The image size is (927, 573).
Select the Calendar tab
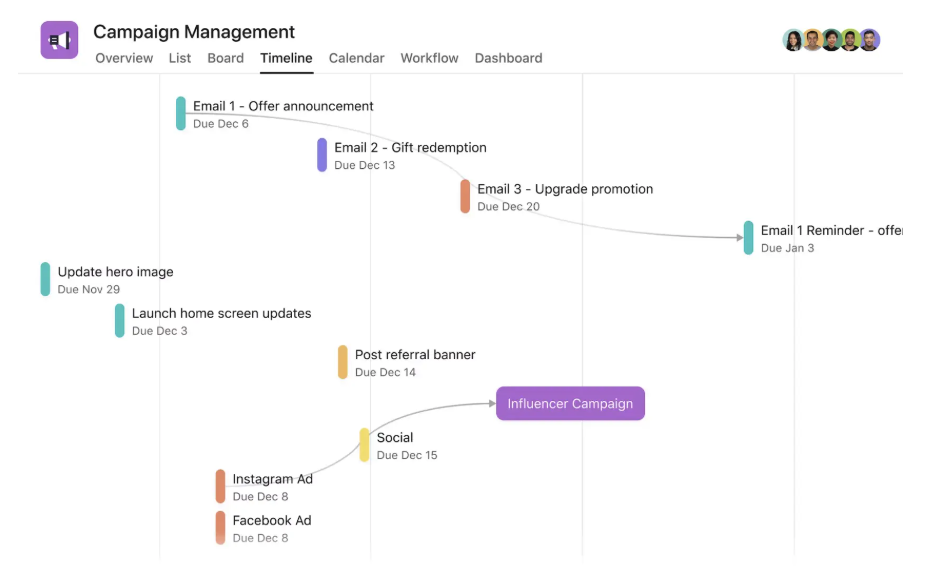pyautogui.click(x=356, y=58)
